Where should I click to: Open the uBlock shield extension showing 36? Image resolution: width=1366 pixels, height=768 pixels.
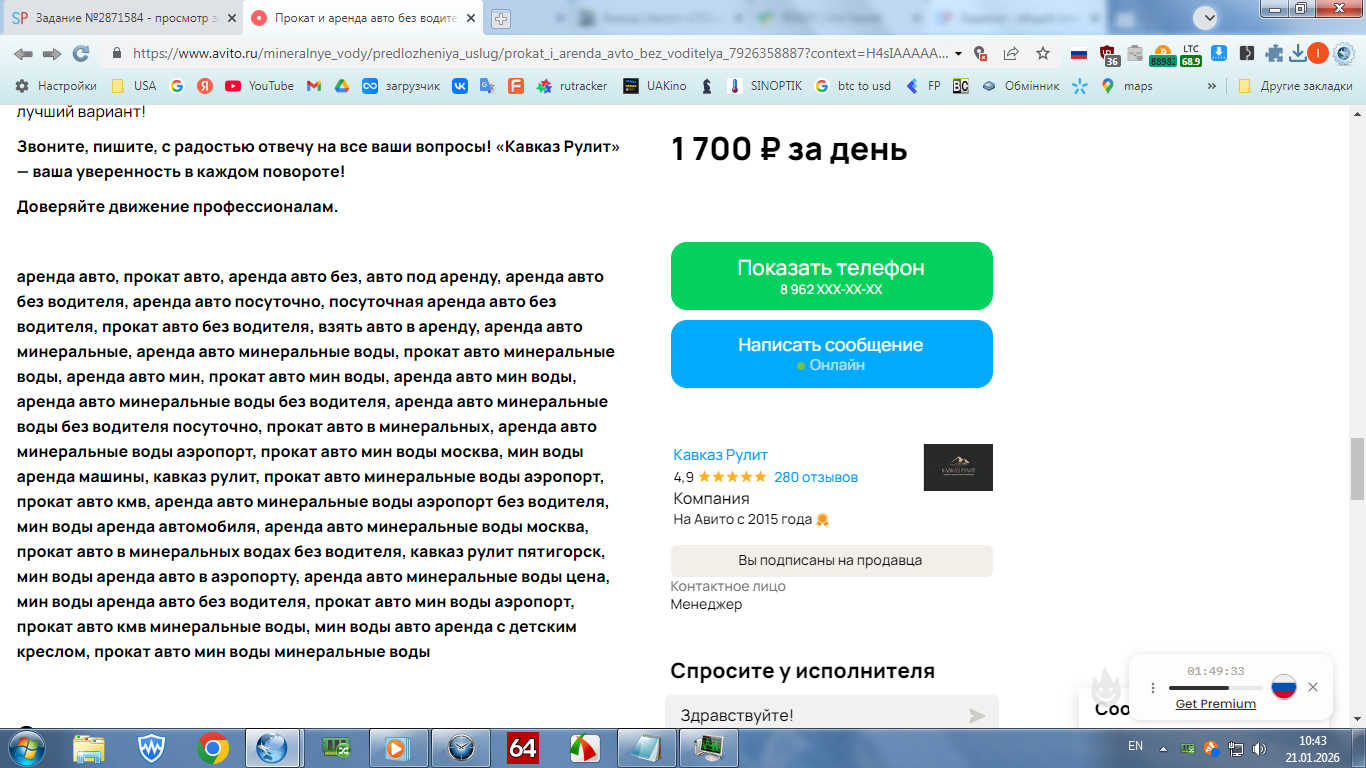1109,55
